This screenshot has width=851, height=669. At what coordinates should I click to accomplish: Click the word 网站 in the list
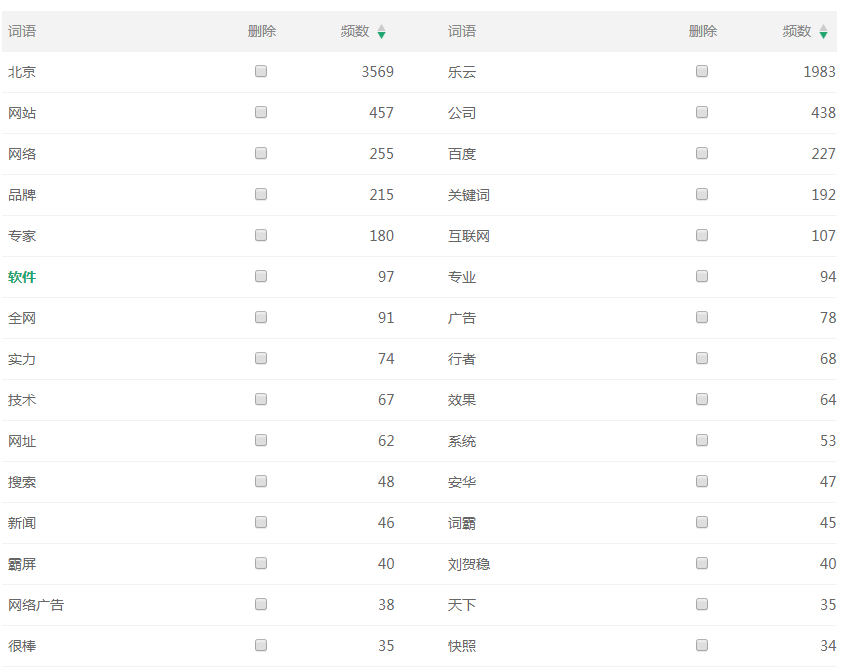coord(22,113)
